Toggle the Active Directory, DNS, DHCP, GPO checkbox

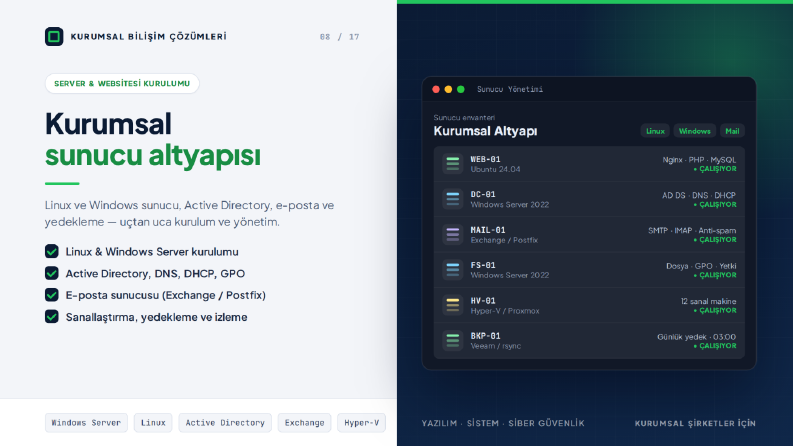tap(52, 273)
